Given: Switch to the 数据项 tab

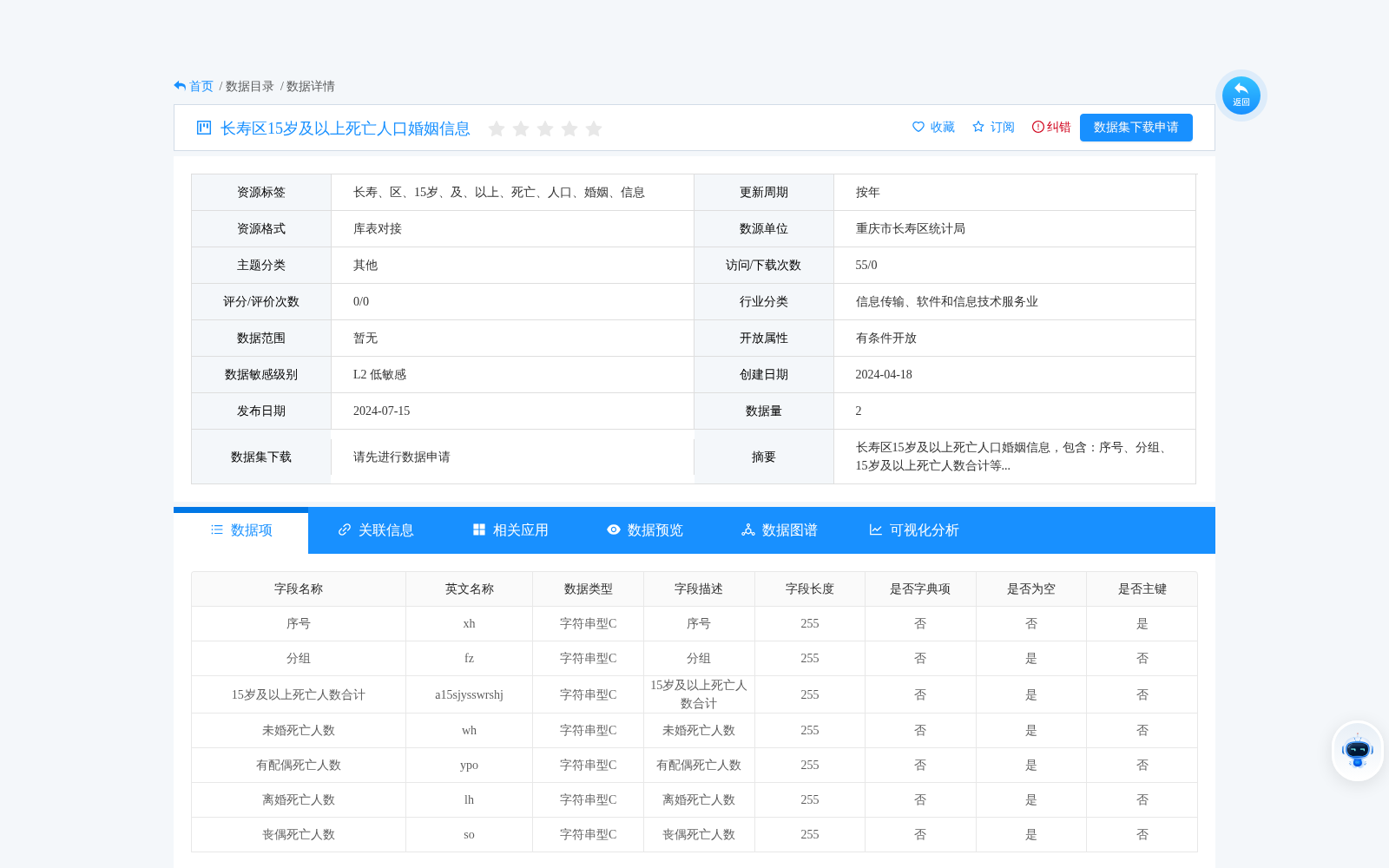Looking at the screenshot, I should [x=241, y=530].
